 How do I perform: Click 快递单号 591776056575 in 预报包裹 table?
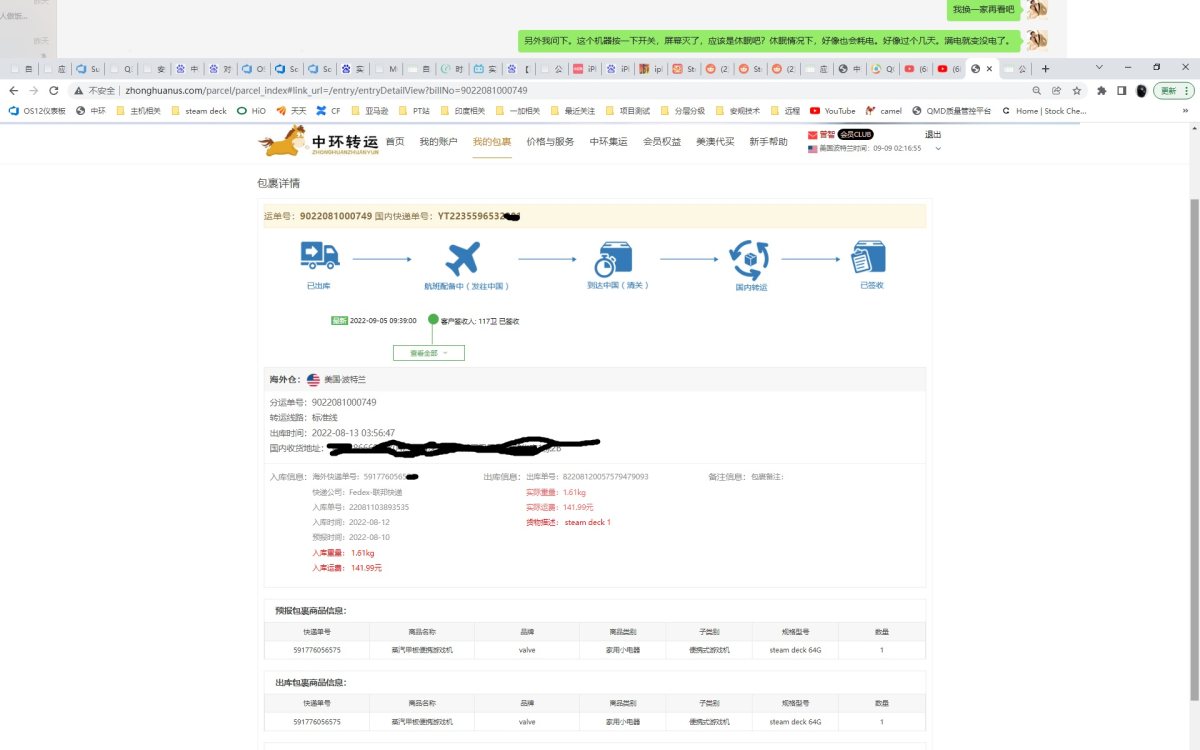[317, 650]
